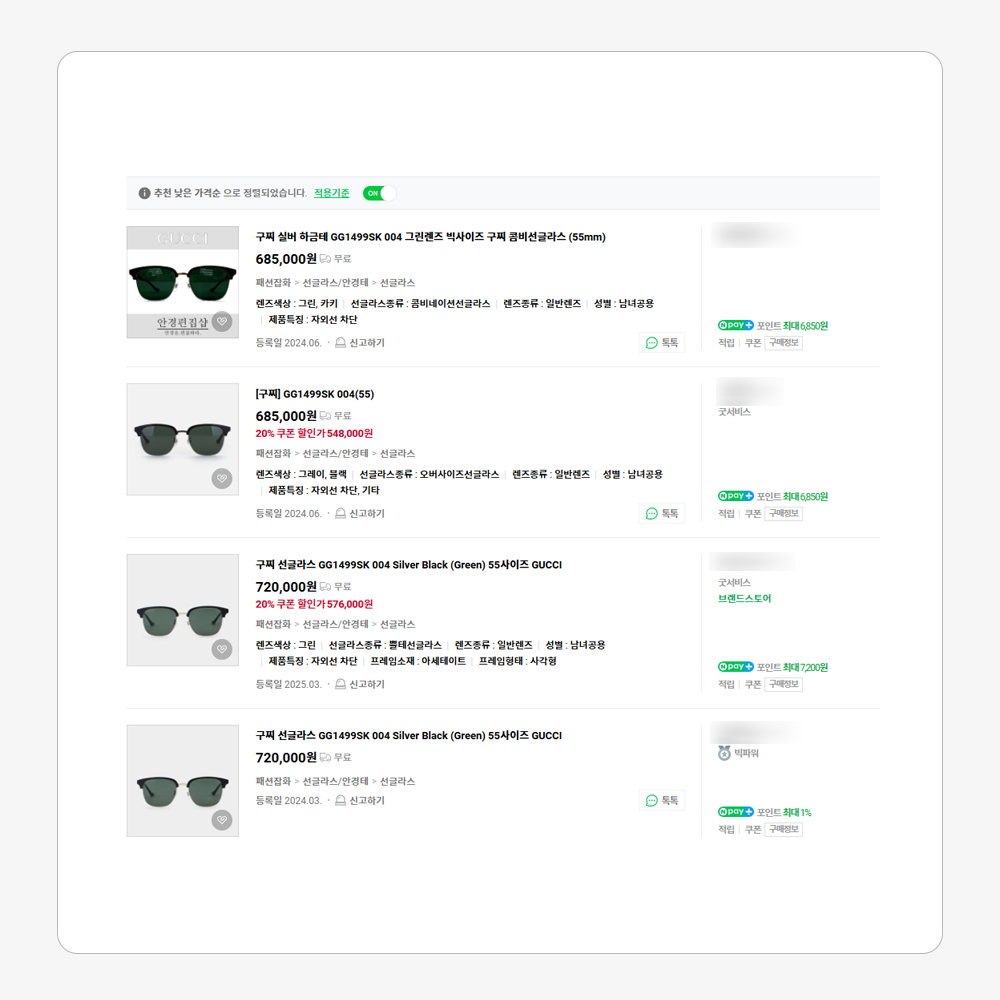Open 톡톡 chat for first listing
Screen dimensions: 1000x1000
[x=662, y=343]
